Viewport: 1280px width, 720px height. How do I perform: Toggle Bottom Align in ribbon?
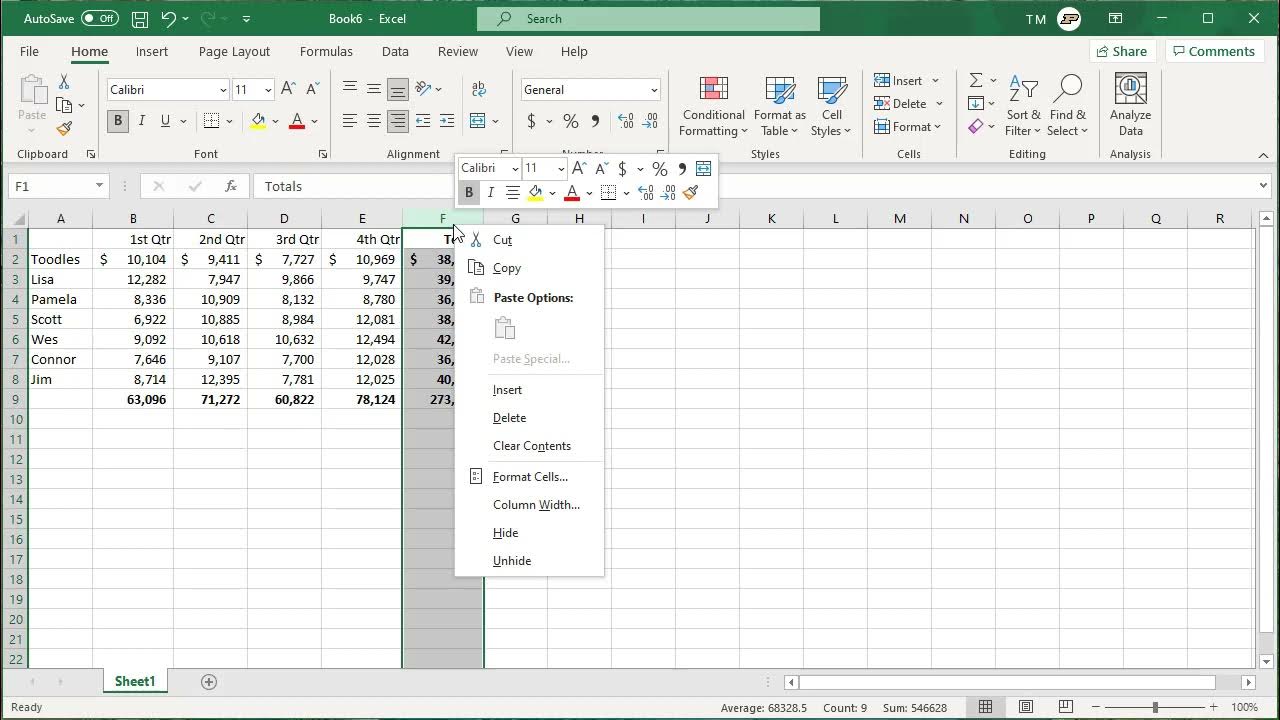397,89
